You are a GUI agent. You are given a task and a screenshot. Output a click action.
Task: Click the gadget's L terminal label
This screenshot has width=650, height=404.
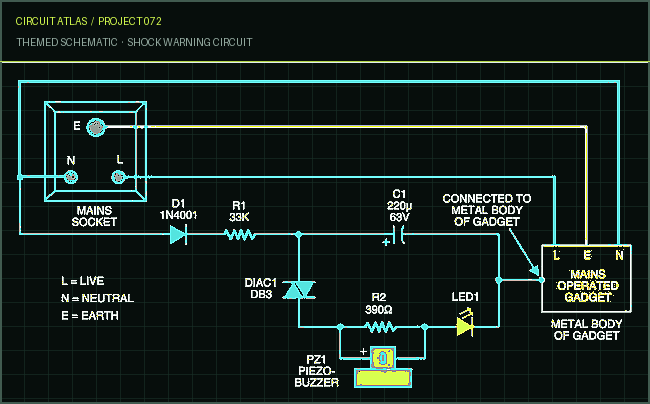(556, 255)
